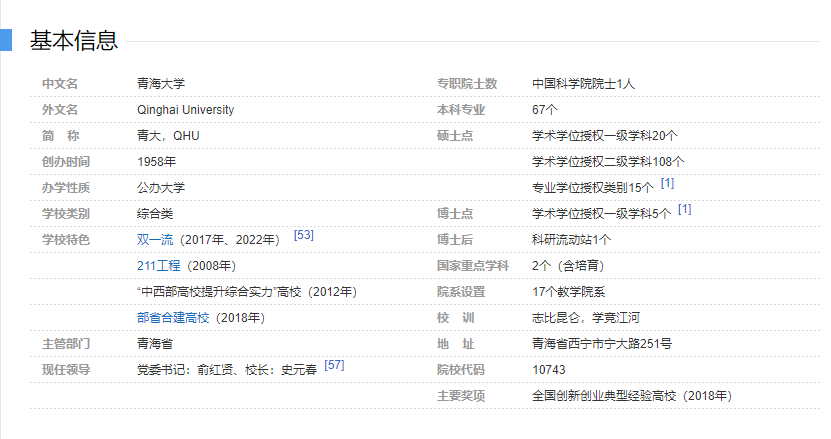Click the 学术学位授权二级学科108个 text
The image size is (831, 439).
click(607, 162)
